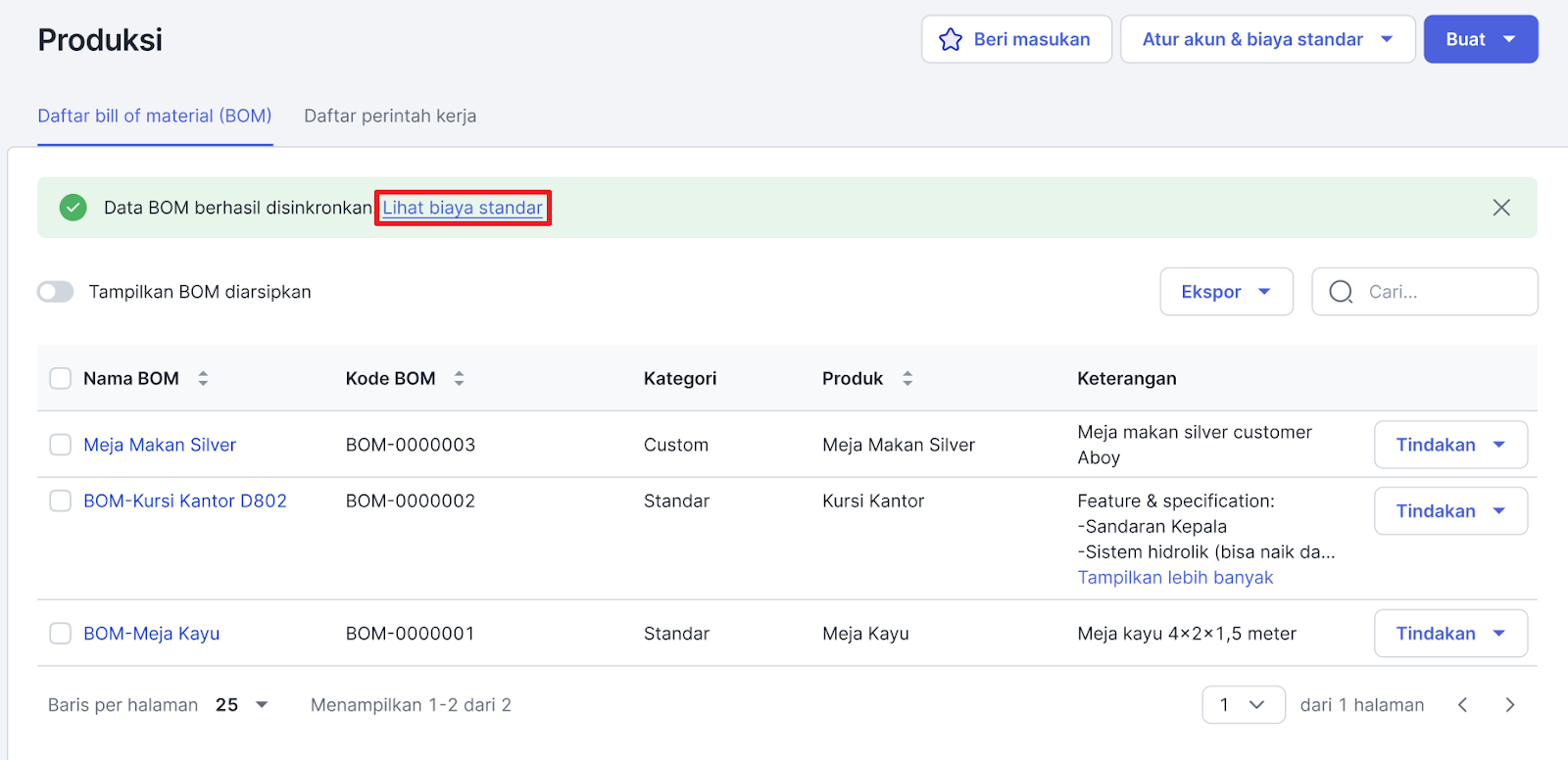Click Kursi Kantor product cell
The image size is (1568, 760).
point(873,501)
